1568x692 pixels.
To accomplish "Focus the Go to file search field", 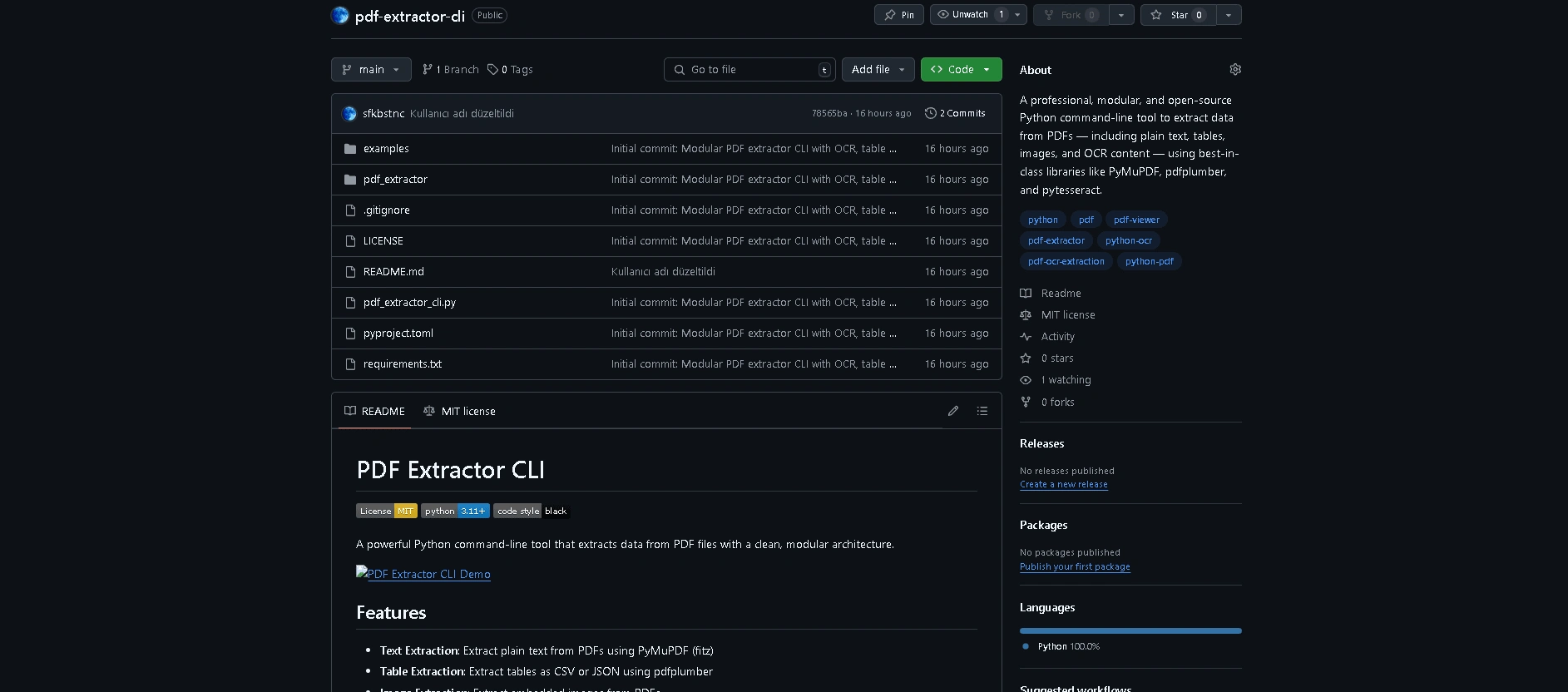I will point(749,70).
